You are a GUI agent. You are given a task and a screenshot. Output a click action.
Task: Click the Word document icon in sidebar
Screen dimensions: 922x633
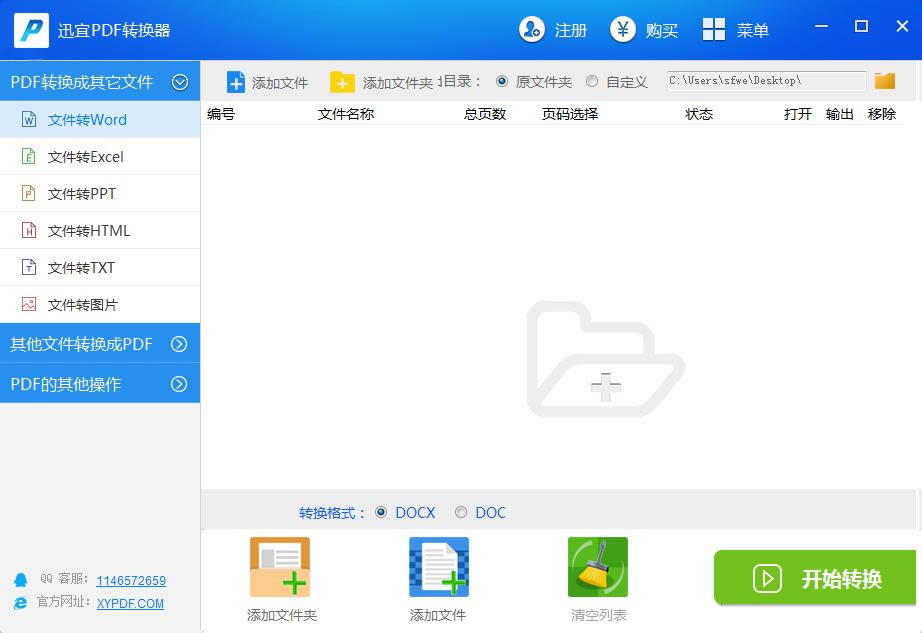point(29,119)
